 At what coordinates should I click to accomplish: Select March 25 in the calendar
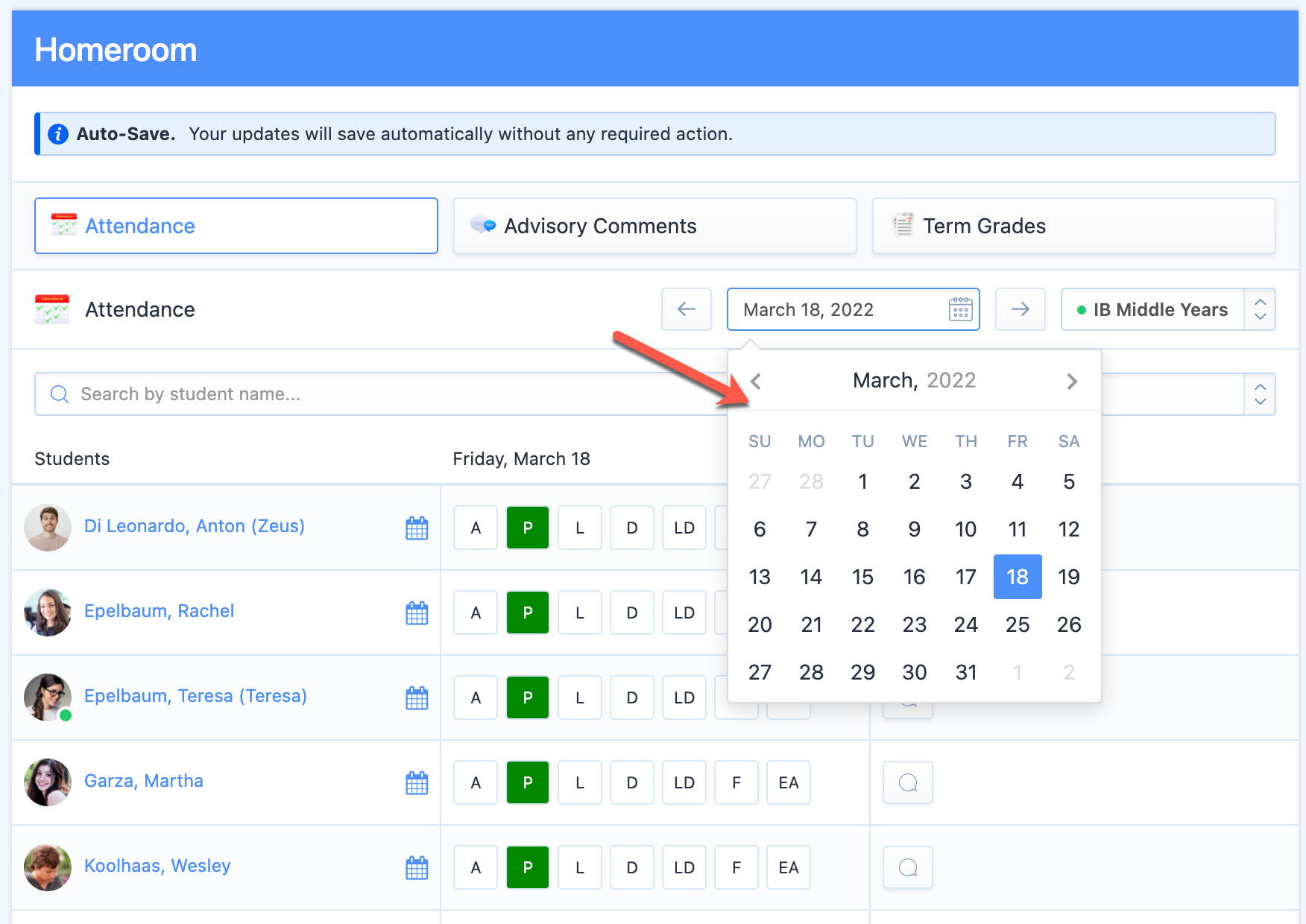click(x=1017, y=624)
